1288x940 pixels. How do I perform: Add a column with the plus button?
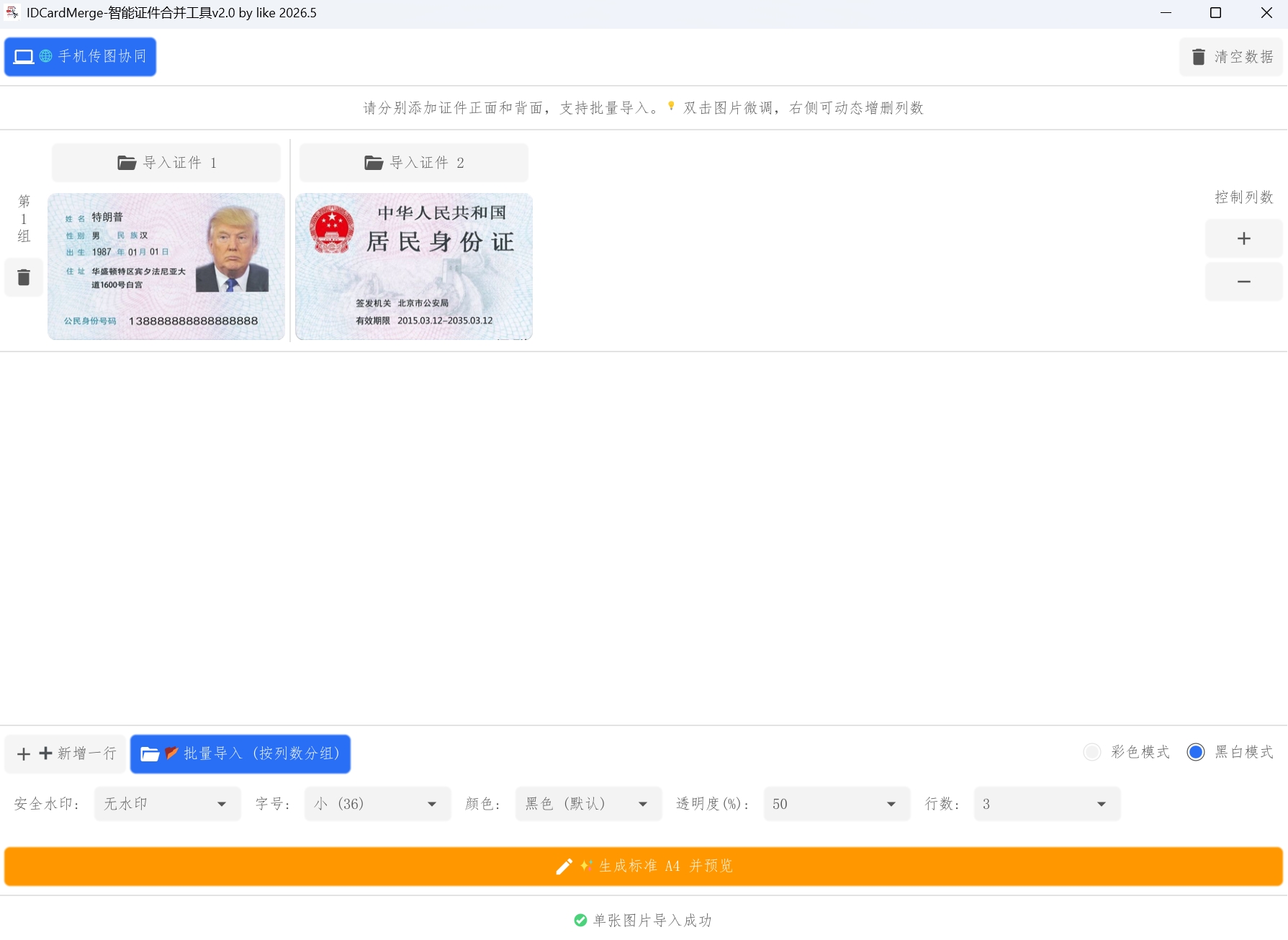tap(1244, 238)
